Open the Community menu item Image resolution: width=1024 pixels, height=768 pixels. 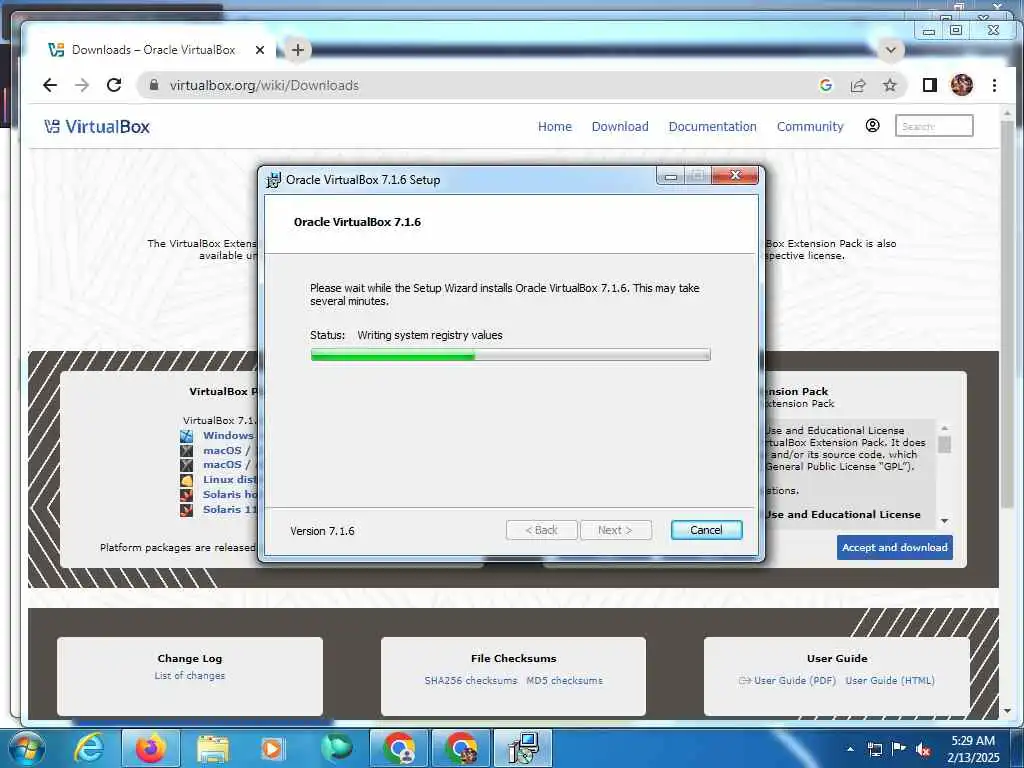tap(810, 126)
